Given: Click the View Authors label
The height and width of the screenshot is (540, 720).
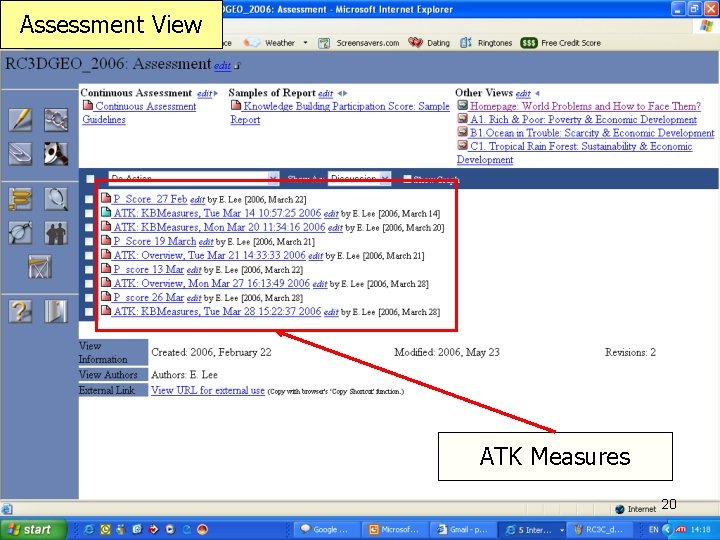Looking at the screenshot, I should (113, 375).
